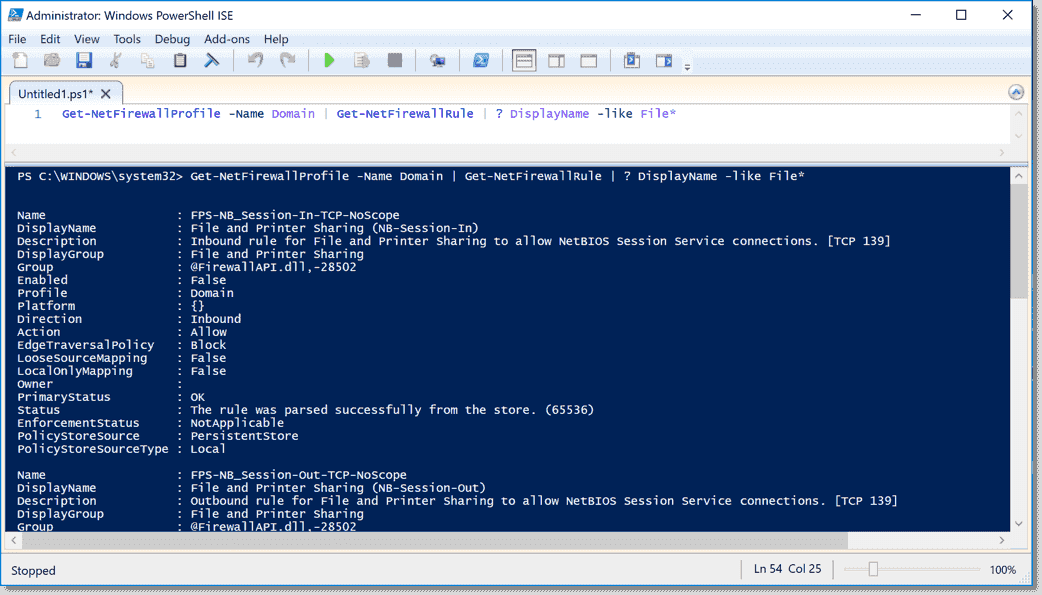
Task: Click the Clear Console Pane icon
Action: [212, 61]
